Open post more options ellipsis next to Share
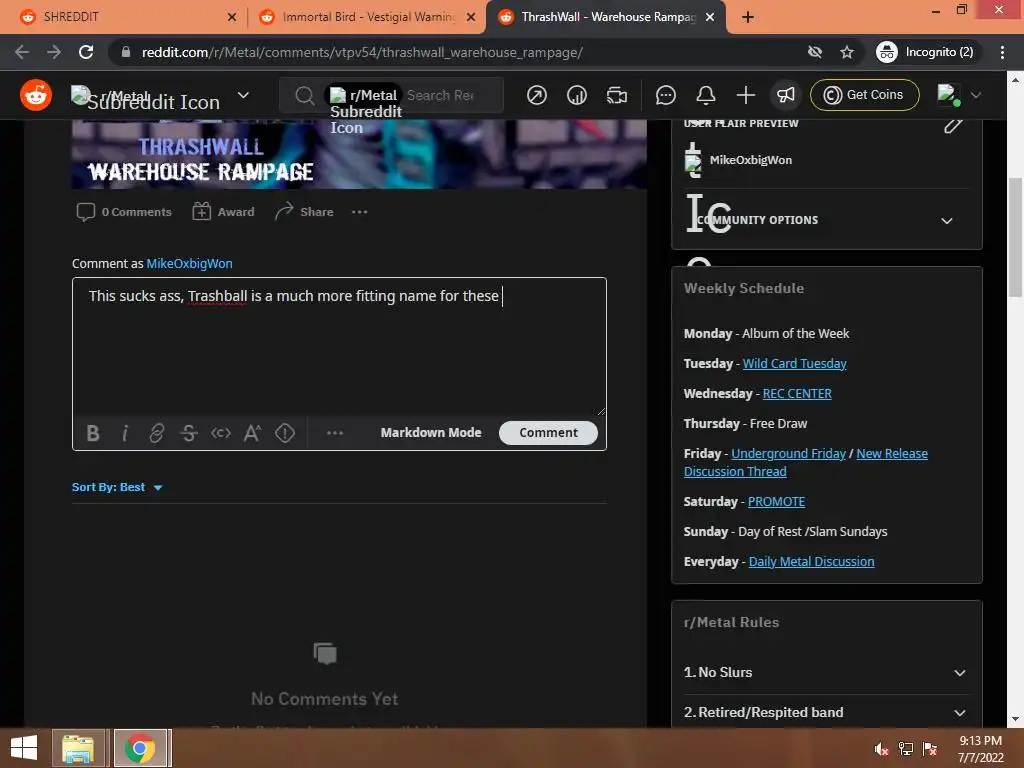 359,212
